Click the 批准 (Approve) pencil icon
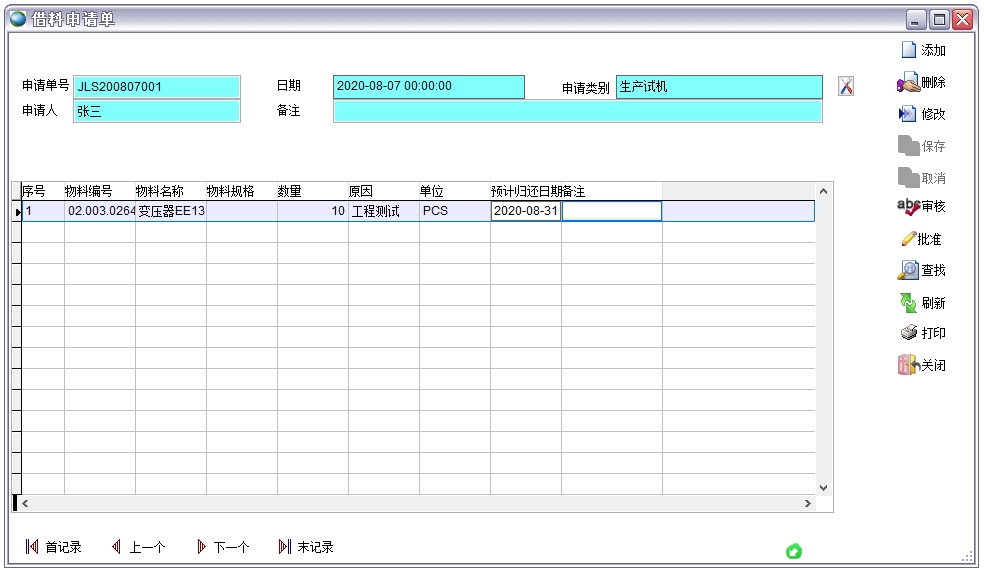Viewport: 984px width, 570px height. coord(908,239)
